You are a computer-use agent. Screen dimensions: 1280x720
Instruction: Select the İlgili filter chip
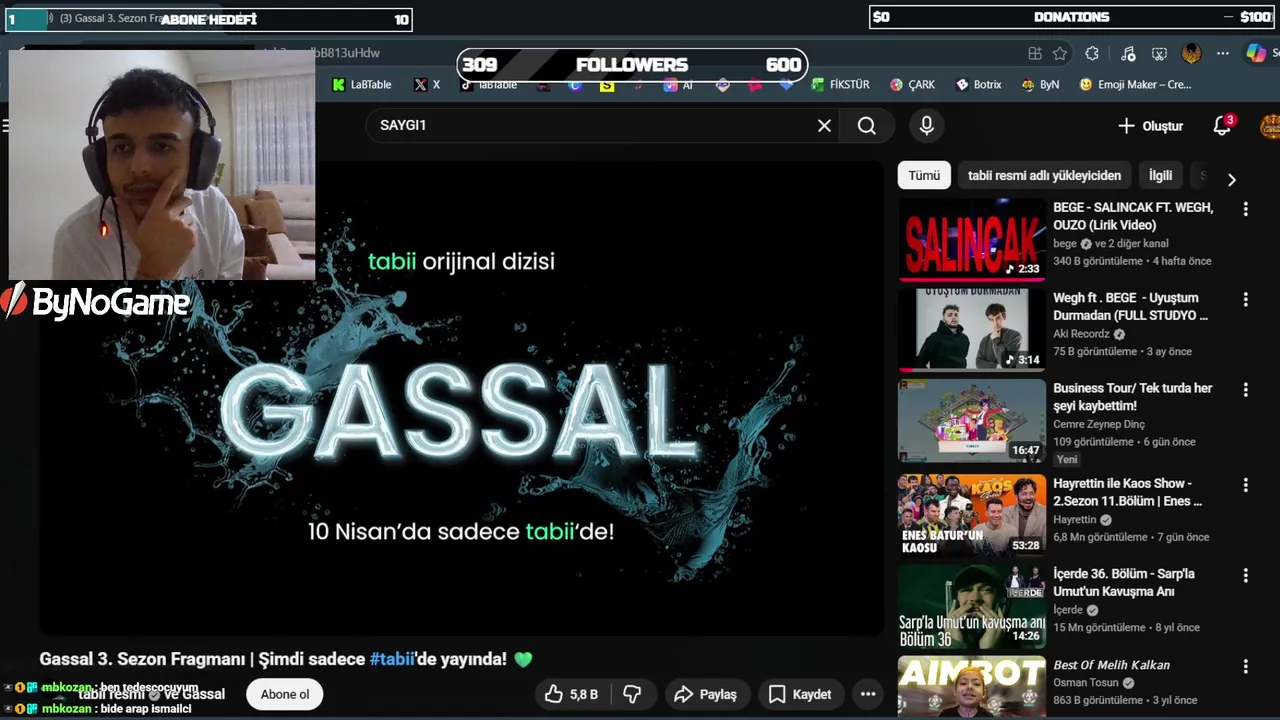(x=1160, y=175)
